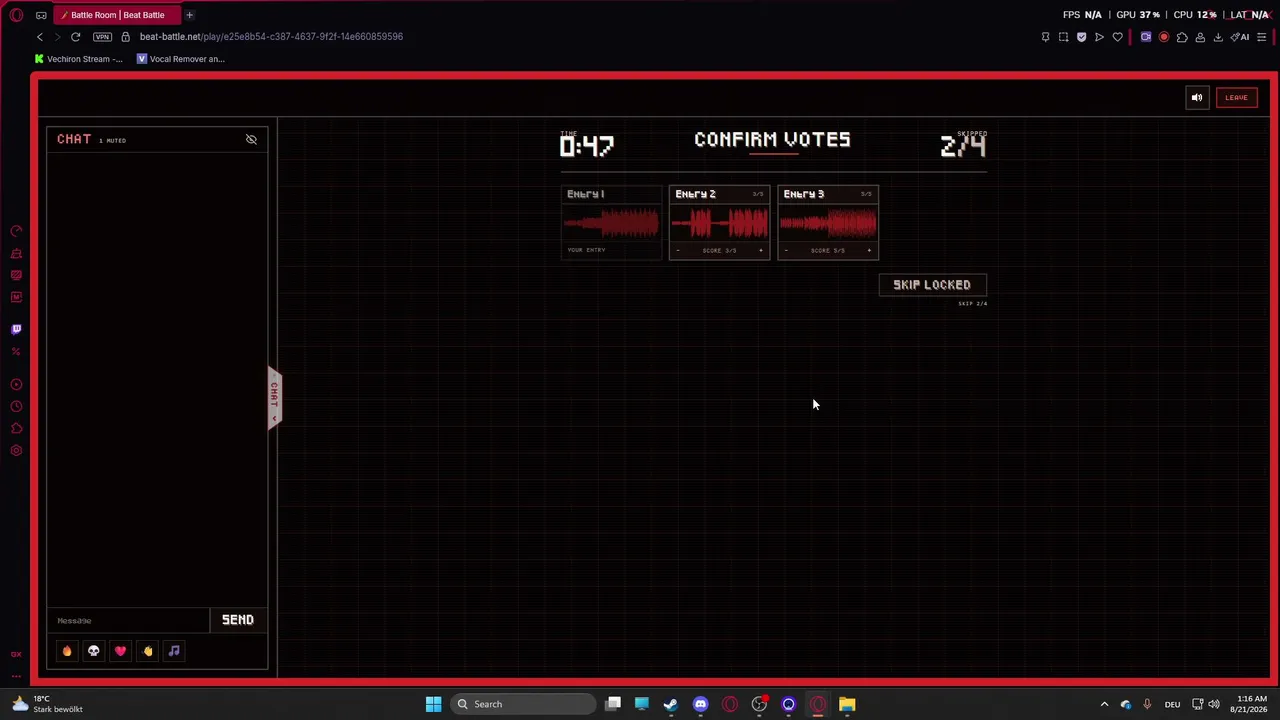Click the red record button in the toolbar
The width and height of the screenshot is (1280, 720).
pyautogui.click(x=1164, y=37)
